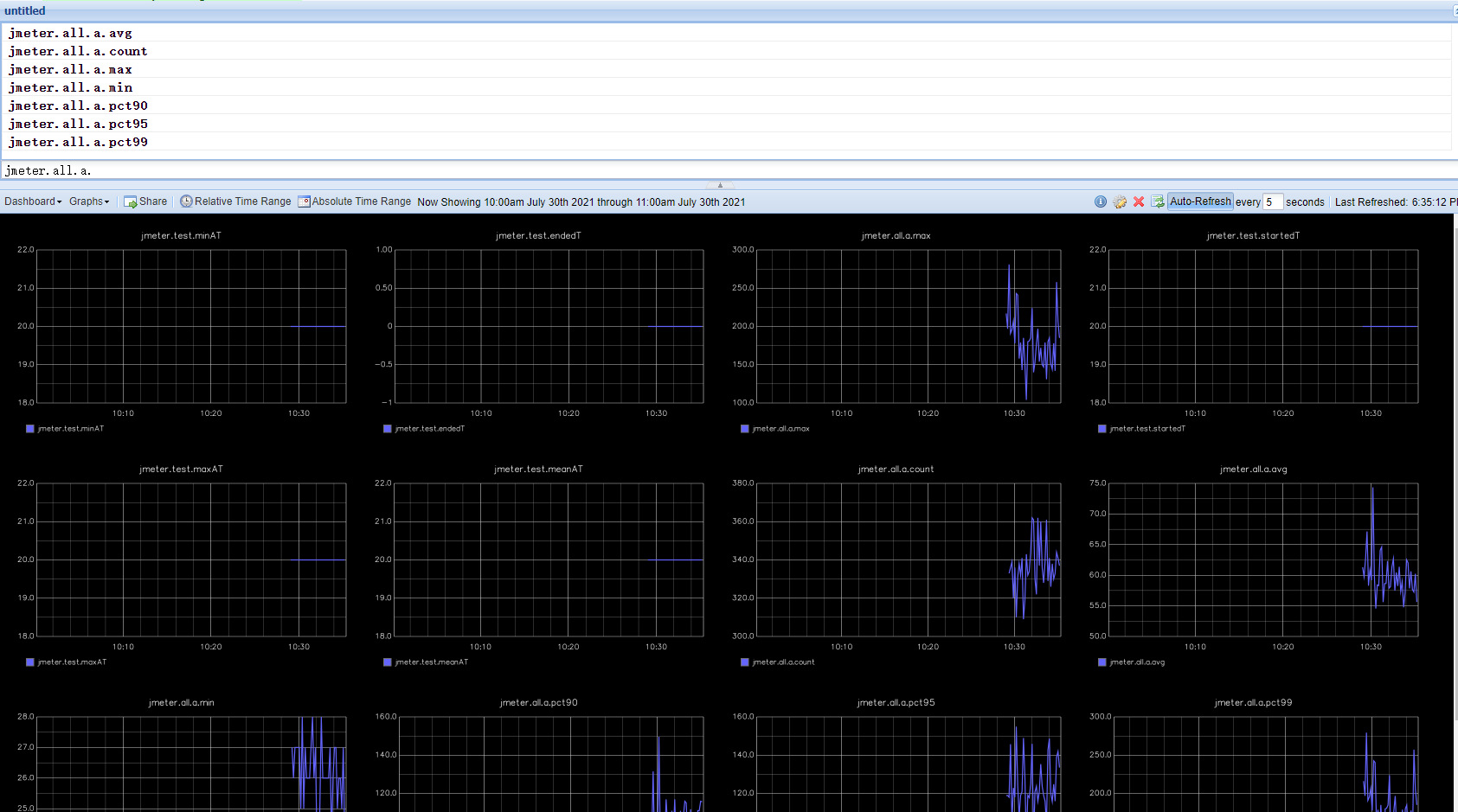1458x812 pixels.
Task: Click the clock icon for Relative Time Range
Action: (186, 201)
